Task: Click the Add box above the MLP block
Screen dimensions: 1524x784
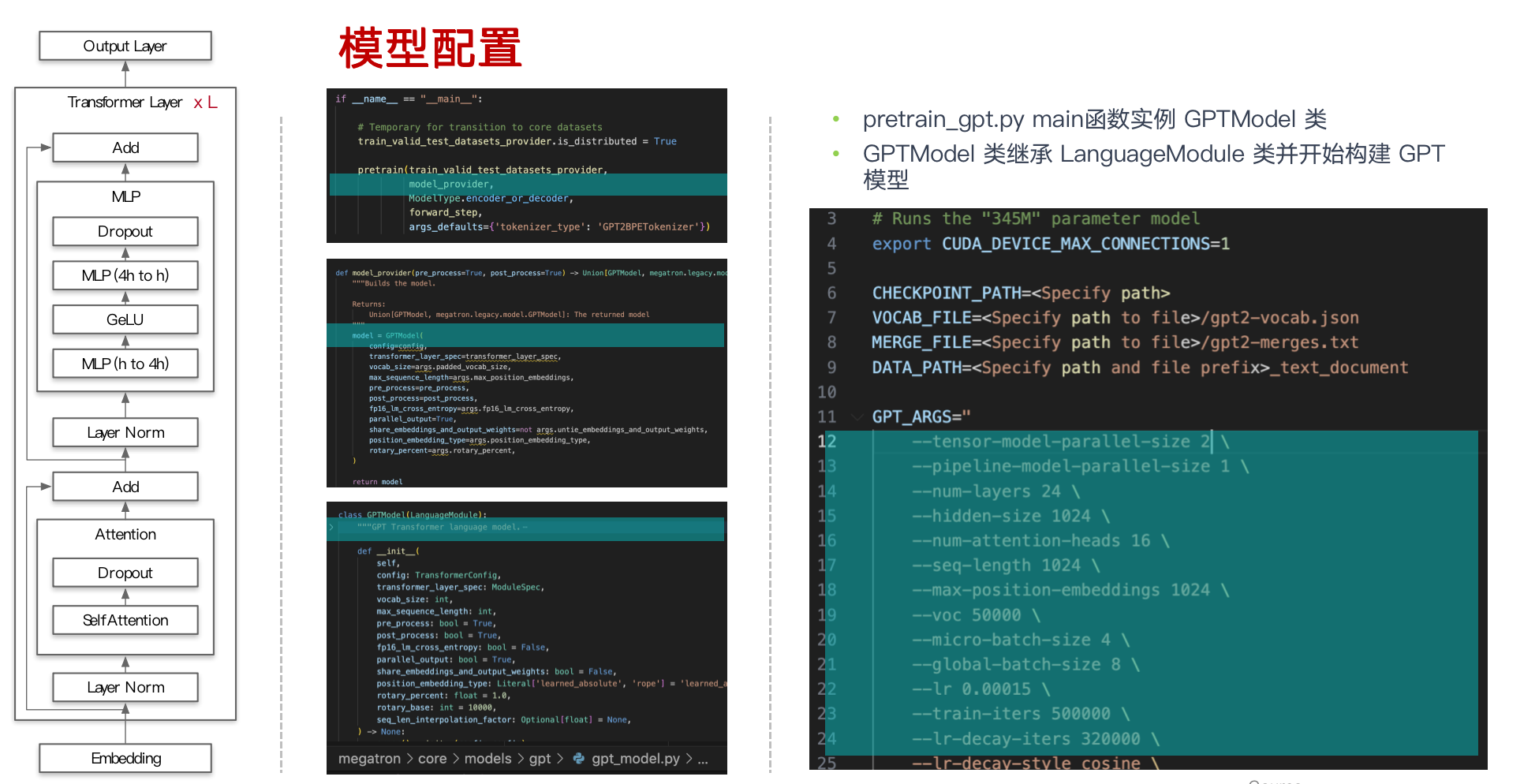Action: pyautogui.click(x=125, y=147)
